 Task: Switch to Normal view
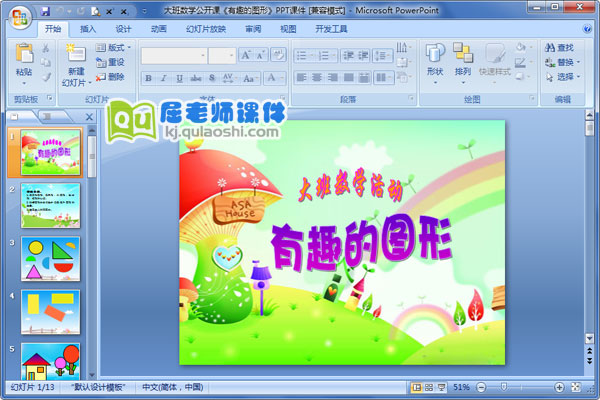click(x=416, y=387)
